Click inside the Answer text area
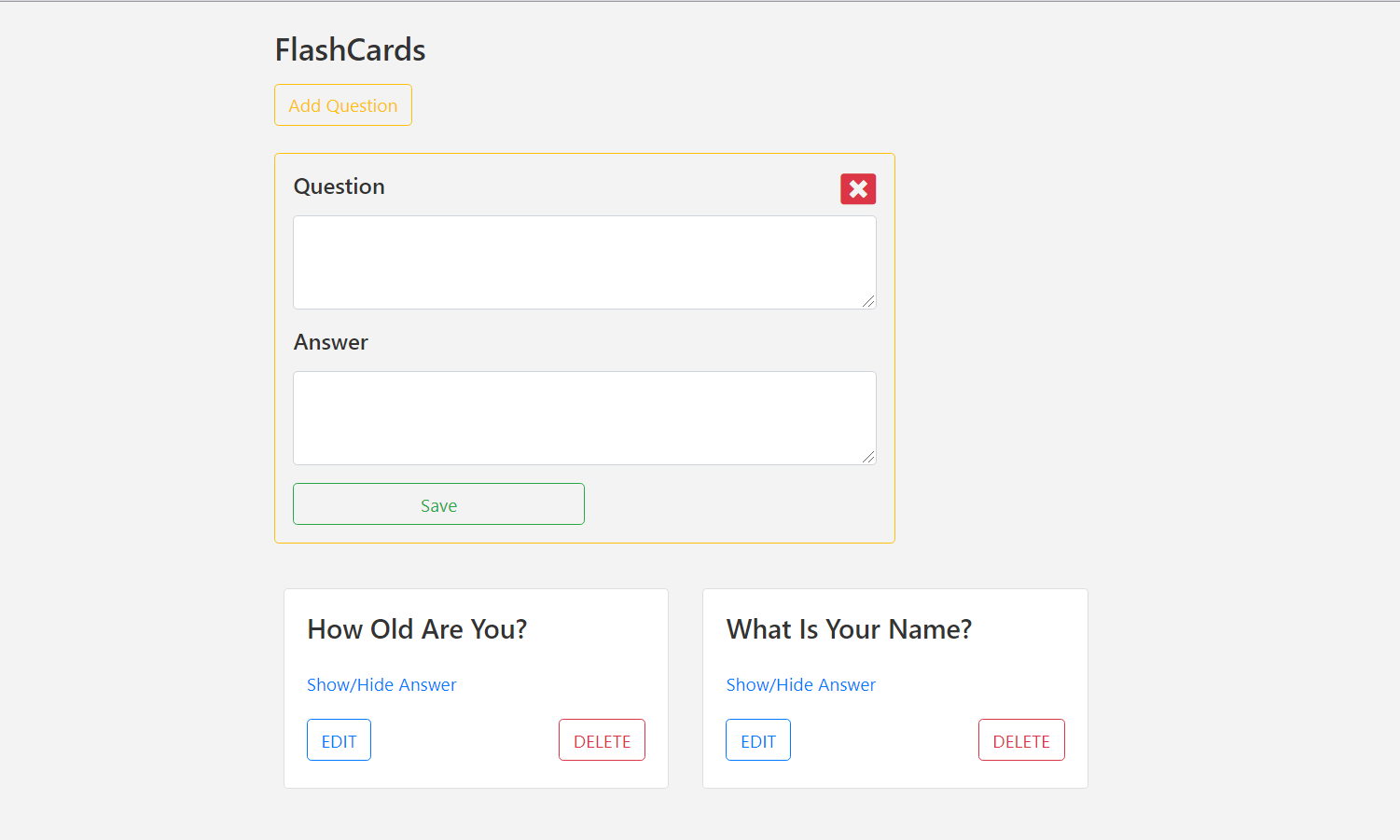This screenshot has width=1400, height=840. [x=584, y=418]
